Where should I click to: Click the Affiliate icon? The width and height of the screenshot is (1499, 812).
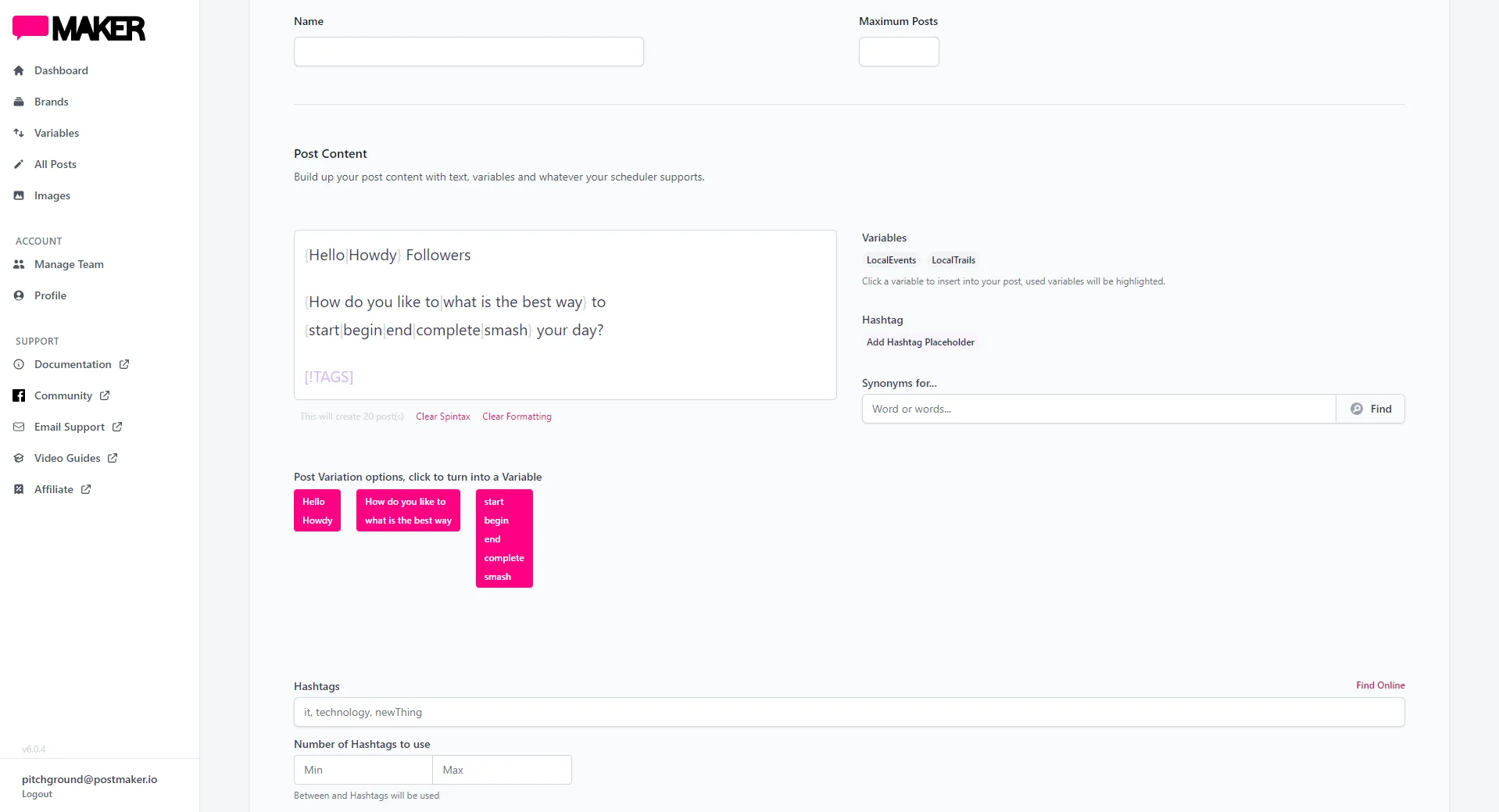coord(19,489)
